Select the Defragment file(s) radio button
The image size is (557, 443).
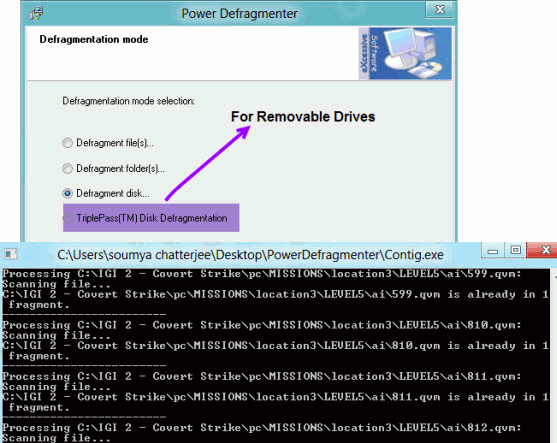(x=67, y=143)
